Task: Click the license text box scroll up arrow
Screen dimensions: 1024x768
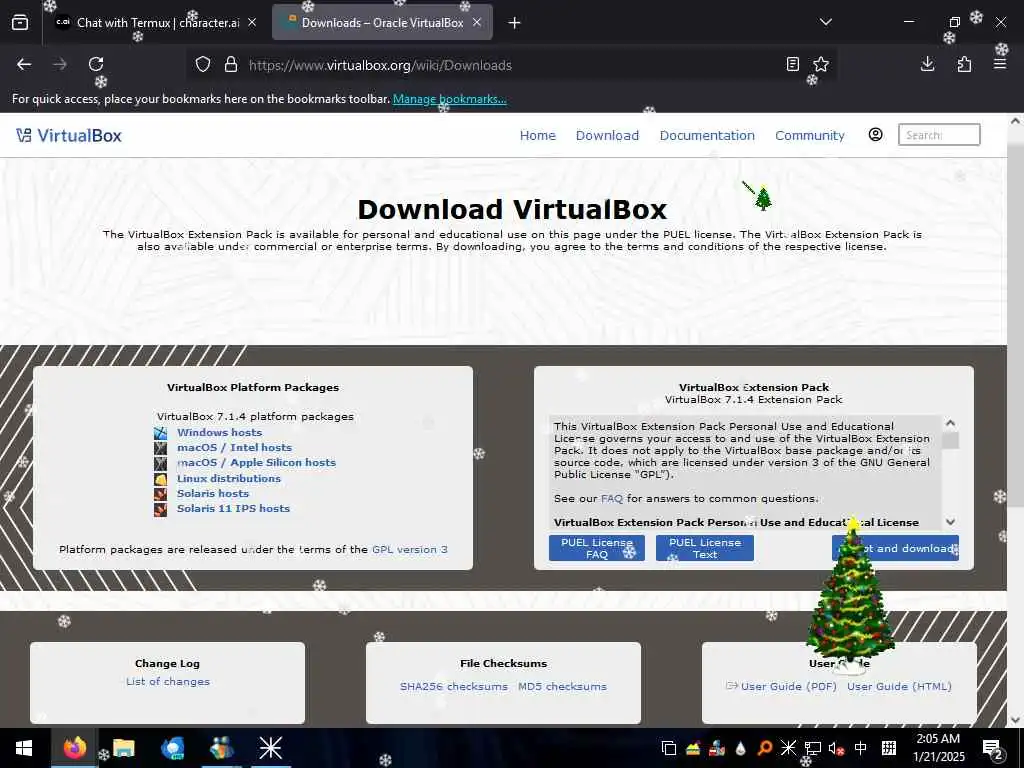Action: 950,423
